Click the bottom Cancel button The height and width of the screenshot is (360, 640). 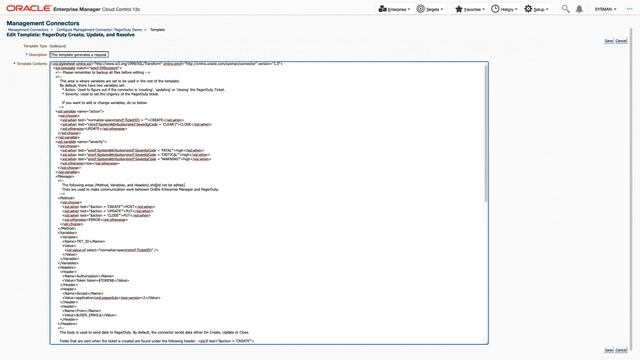[x=621, y=350]
